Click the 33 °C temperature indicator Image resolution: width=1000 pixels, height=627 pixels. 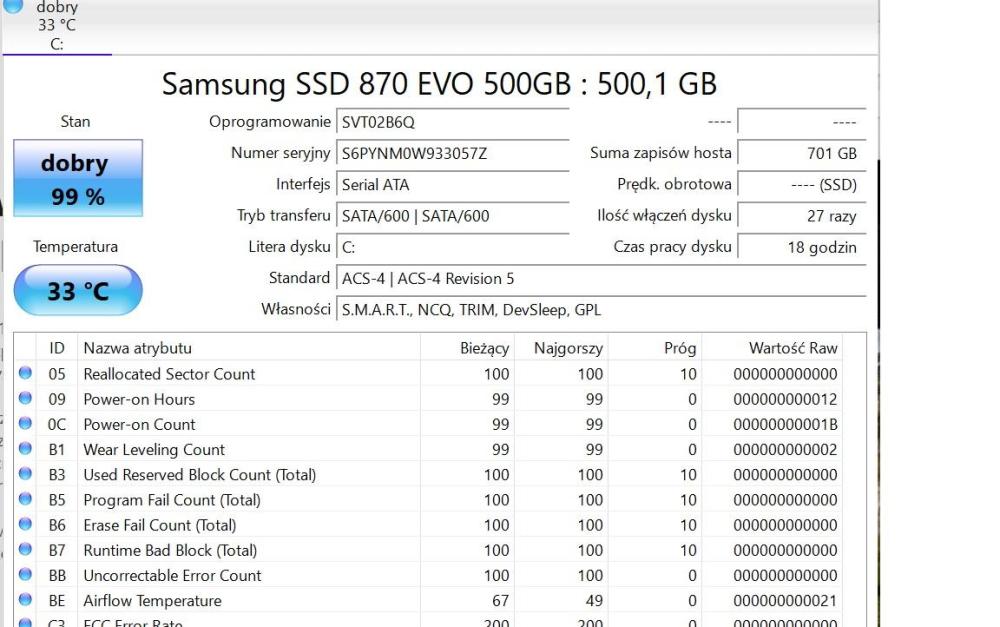[78, 290]
